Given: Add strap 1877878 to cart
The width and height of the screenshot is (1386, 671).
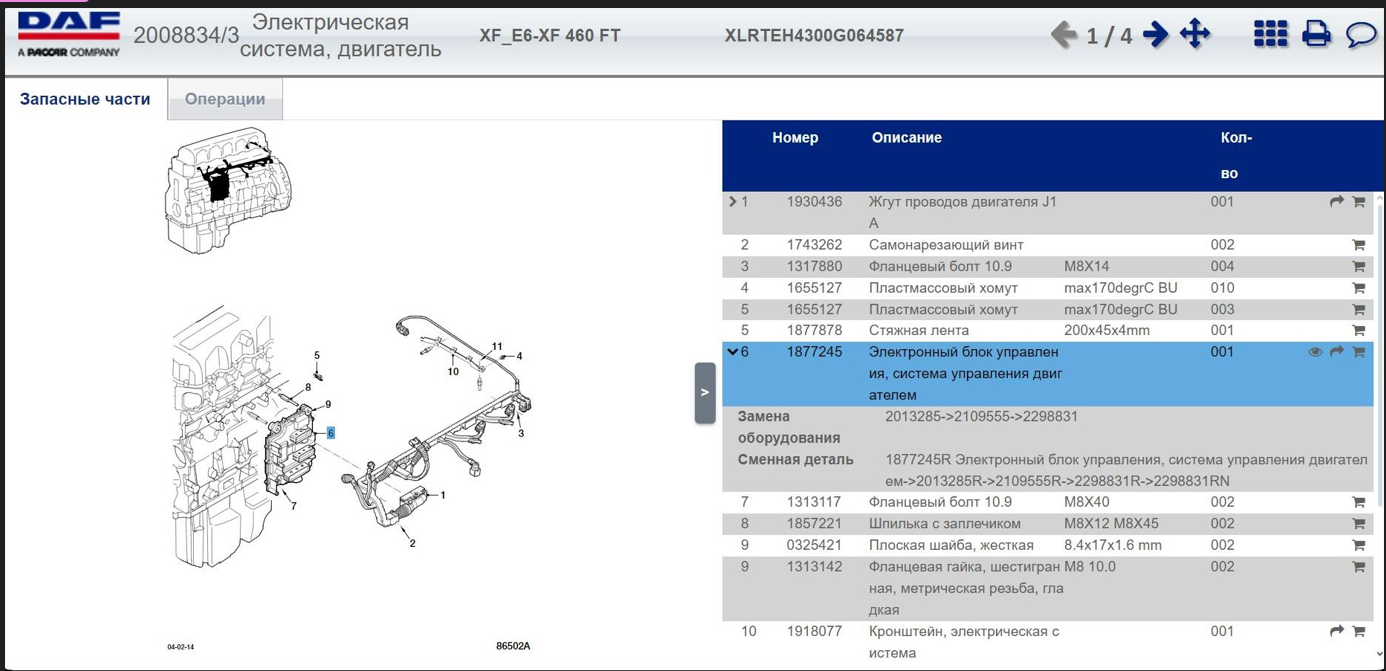Looking at the screenshot, I should point(1358,331).
